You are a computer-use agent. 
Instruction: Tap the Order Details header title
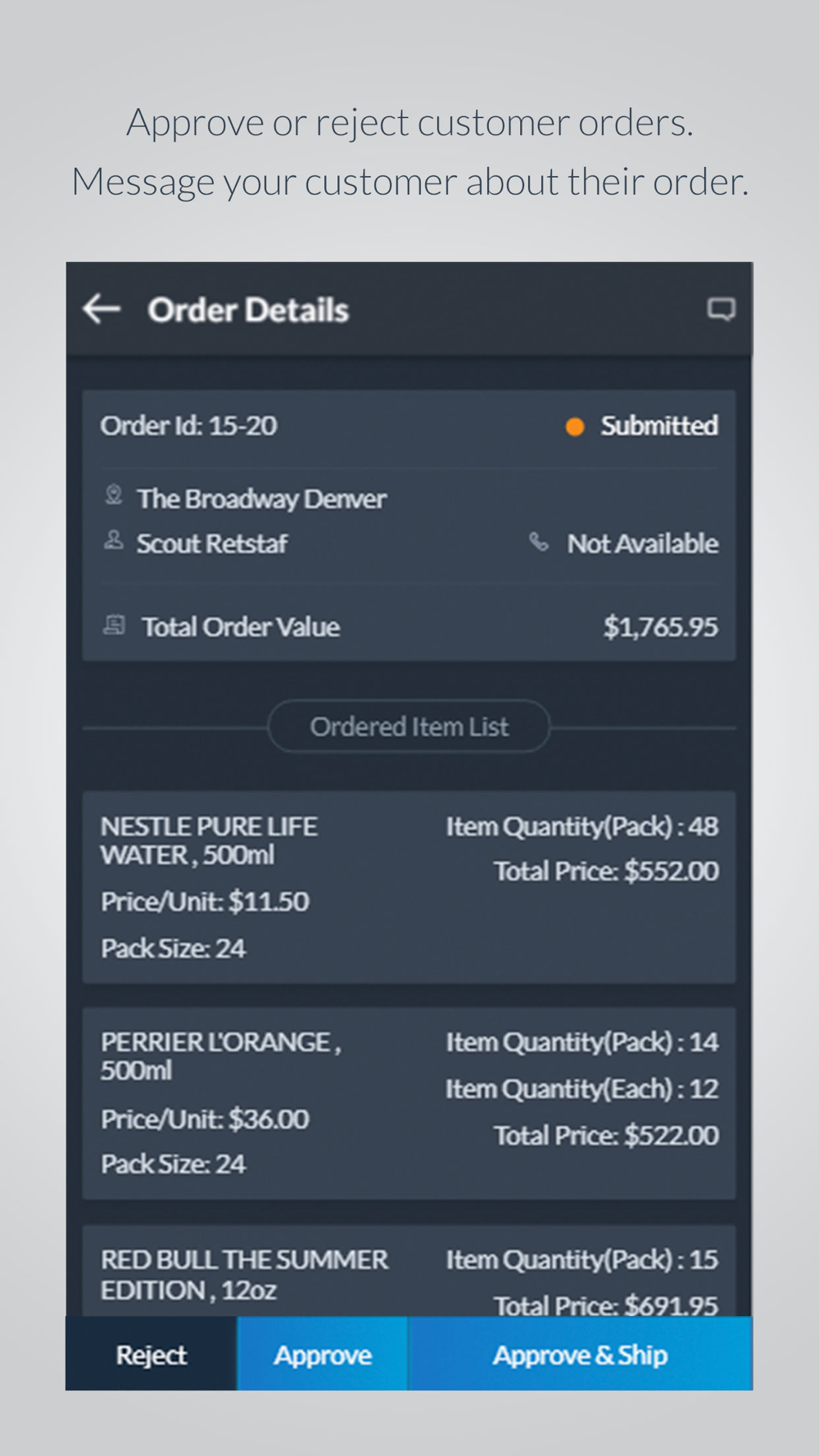248,310
